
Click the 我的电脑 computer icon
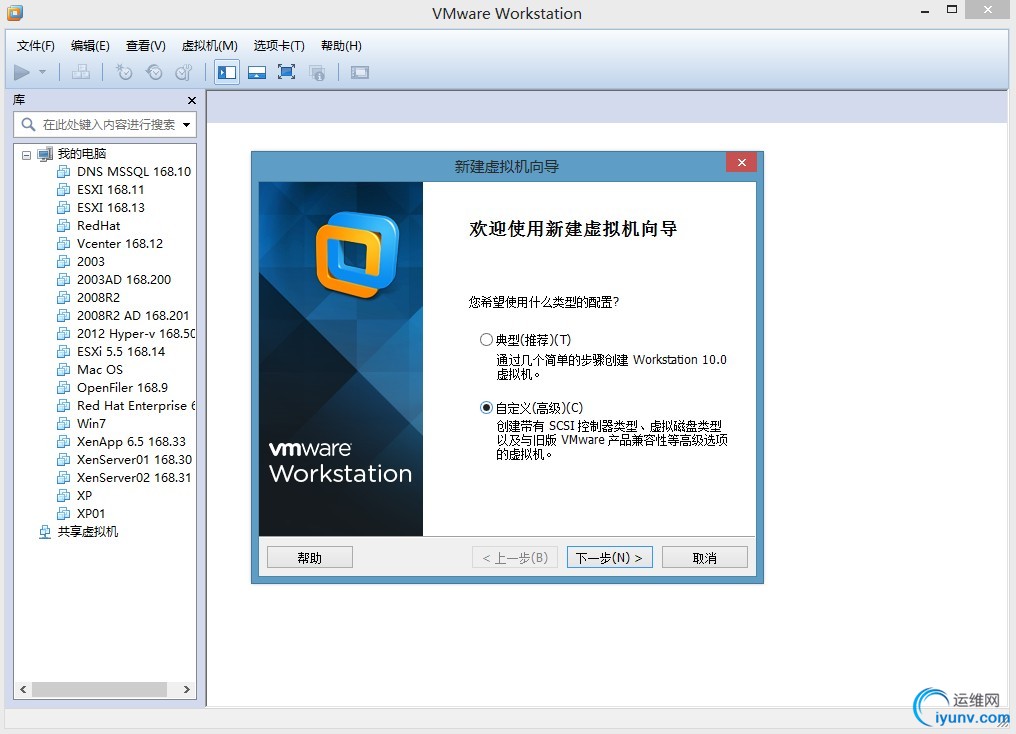(45, 154)
